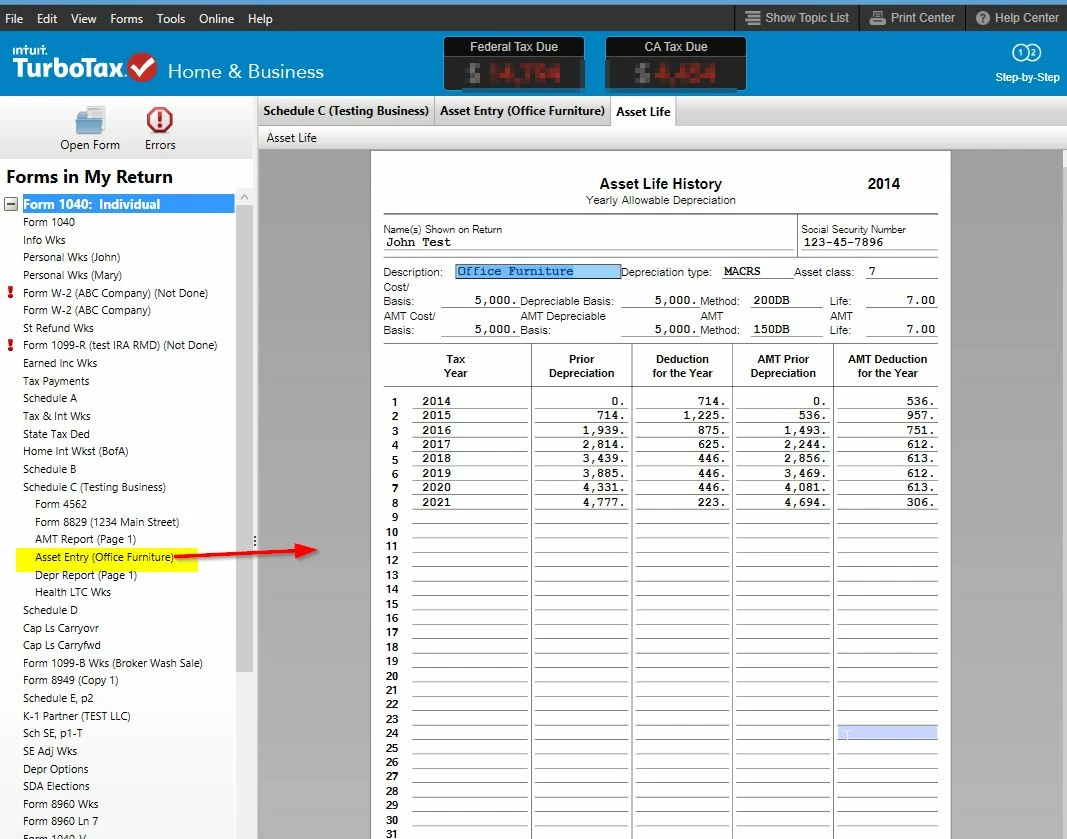1067x839 pixels.
Task: Click the Federal Tax Due display
Action: point(514,64)
